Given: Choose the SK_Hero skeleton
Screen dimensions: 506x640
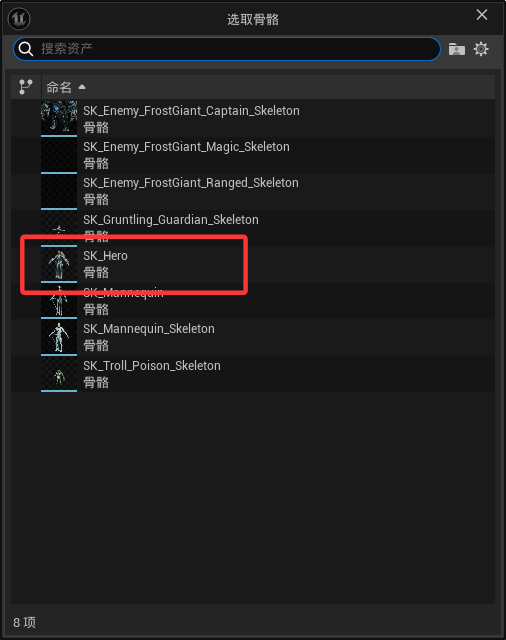Looking at the screenshot, I should point(253,264).
